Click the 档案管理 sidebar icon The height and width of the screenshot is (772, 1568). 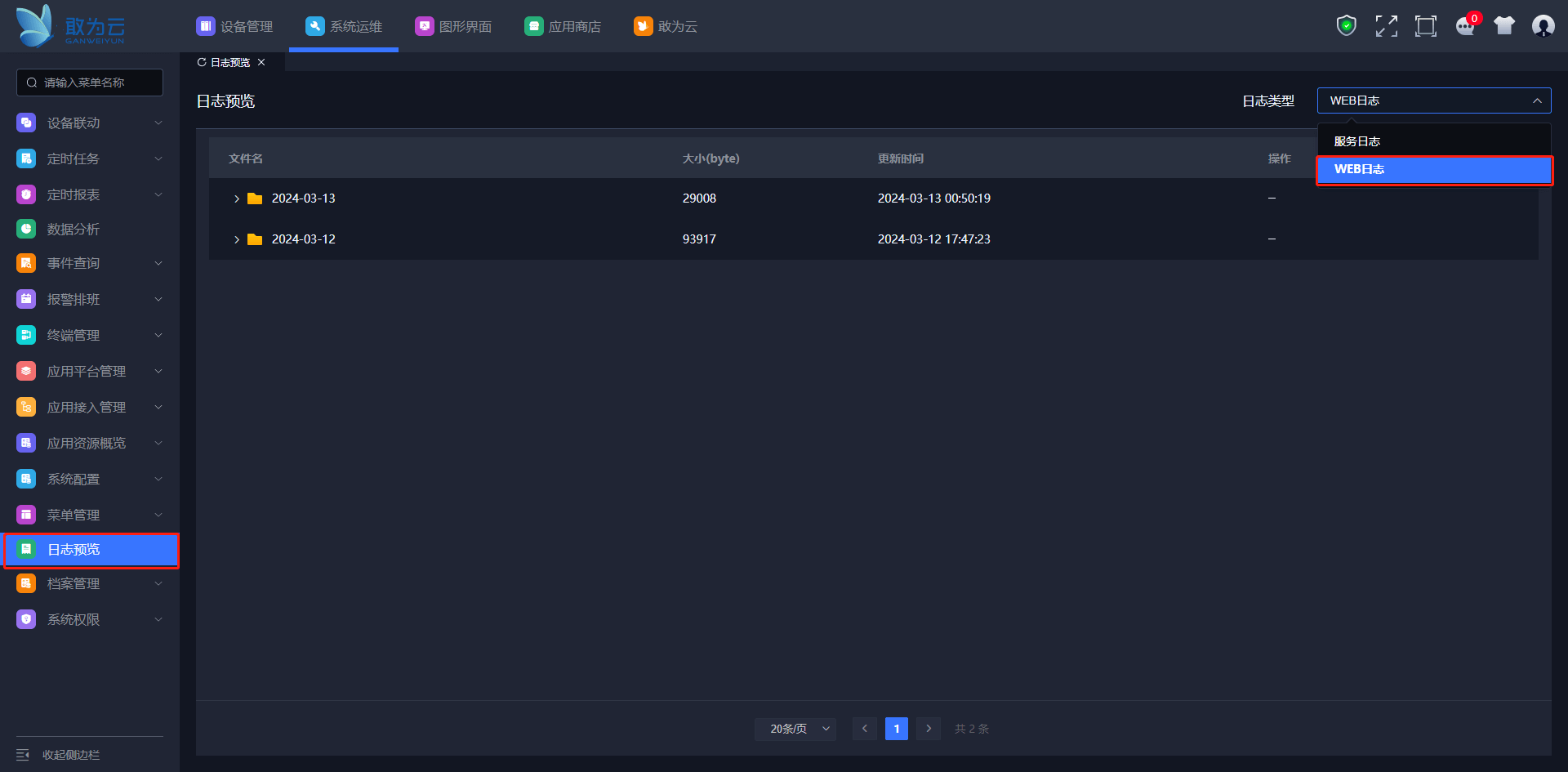(26, 583)
